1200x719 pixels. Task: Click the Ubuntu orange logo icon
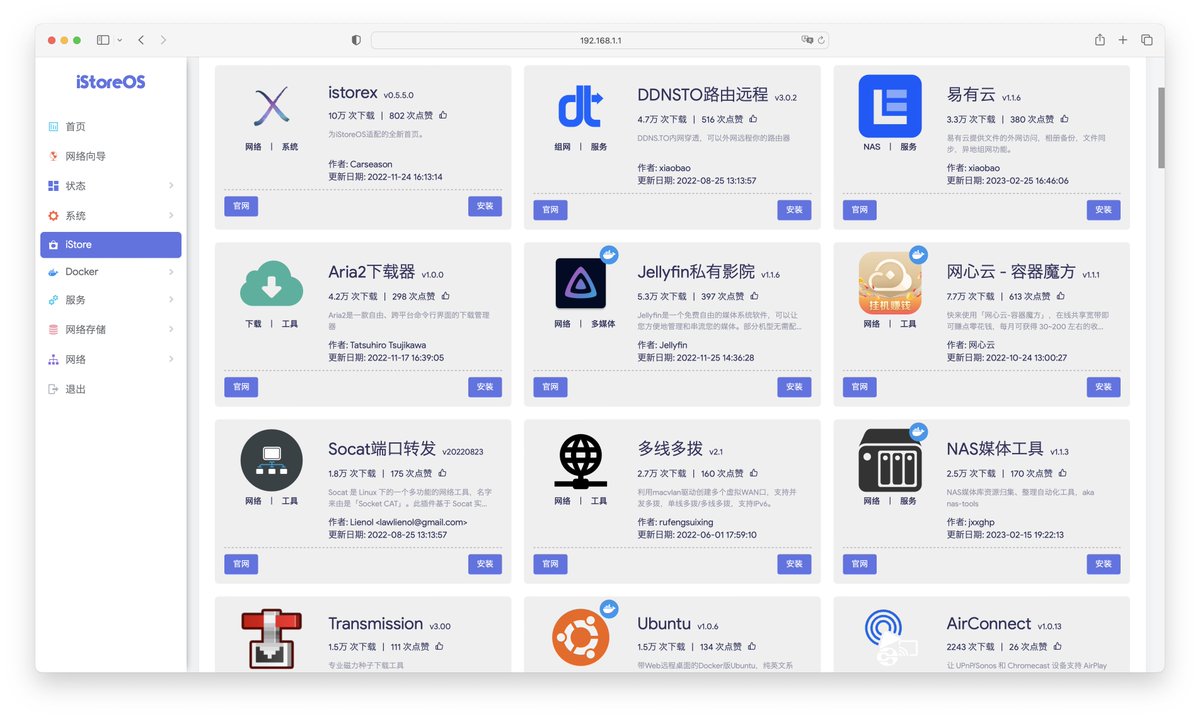pyautogui.click(x=580, y=637)
